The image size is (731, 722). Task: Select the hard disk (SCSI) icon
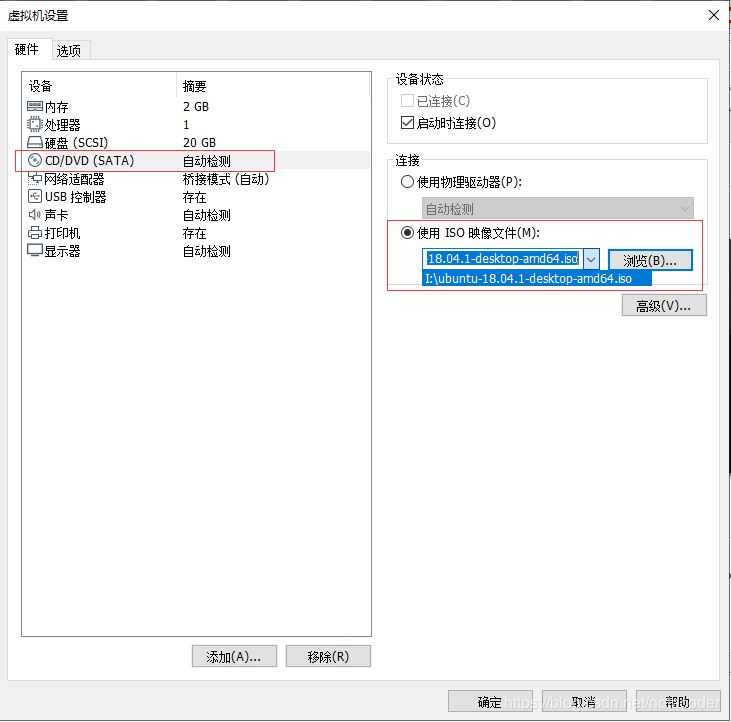click(35, 143)
